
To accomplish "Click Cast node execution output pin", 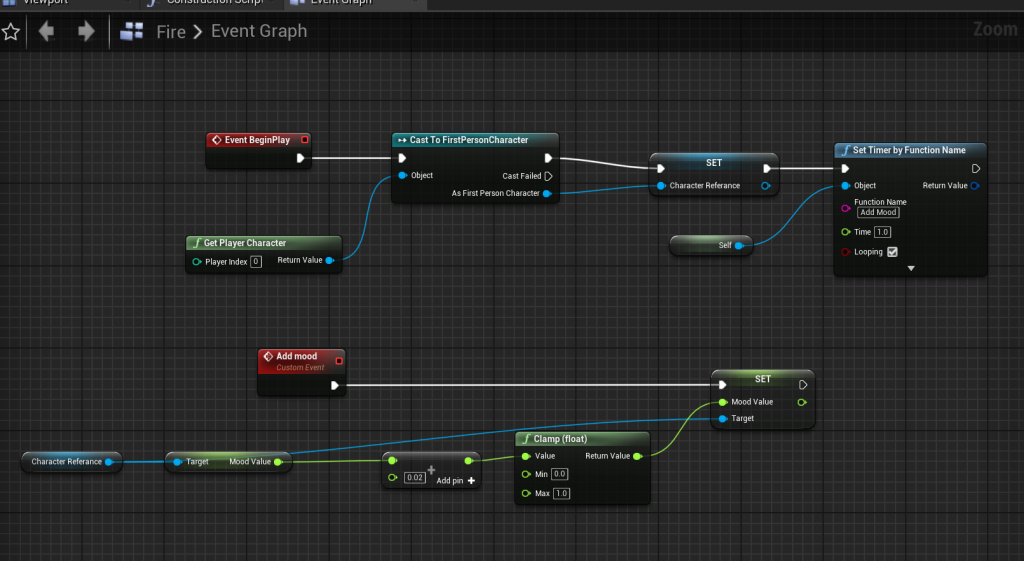I will point(549,158).
